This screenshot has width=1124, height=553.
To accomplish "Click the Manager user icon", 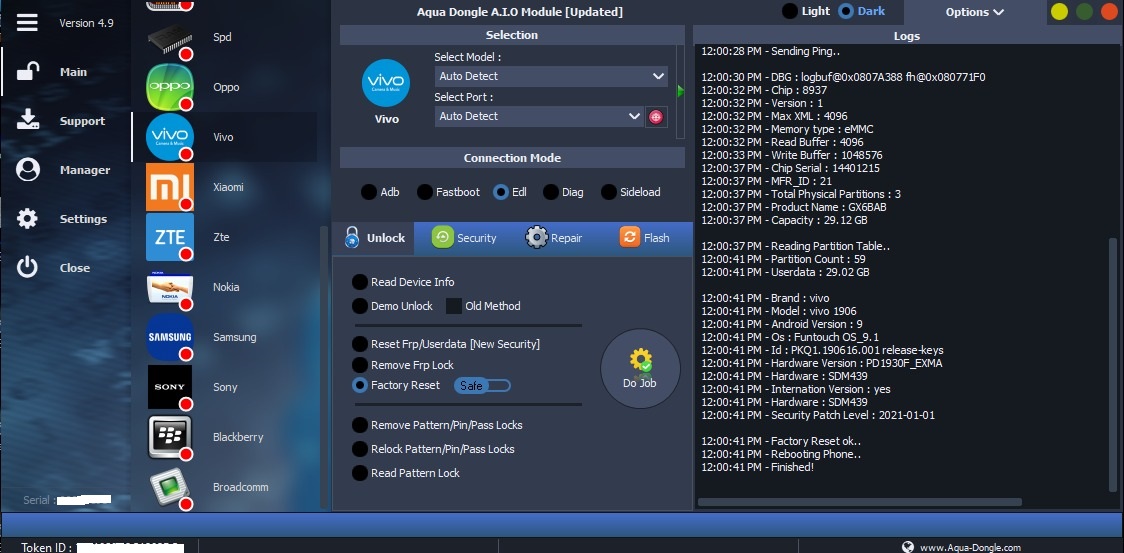I will pos(28,169).
